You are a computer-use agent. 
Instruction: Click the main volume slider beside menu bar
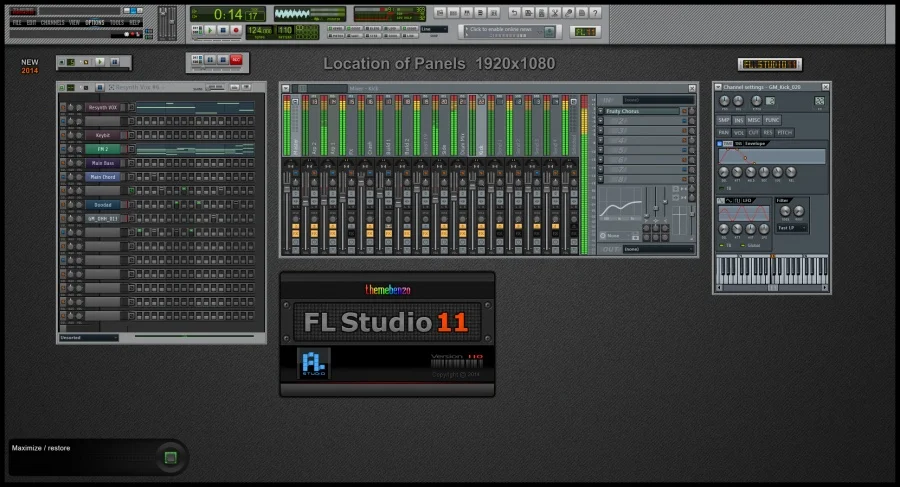pos(163,24)
